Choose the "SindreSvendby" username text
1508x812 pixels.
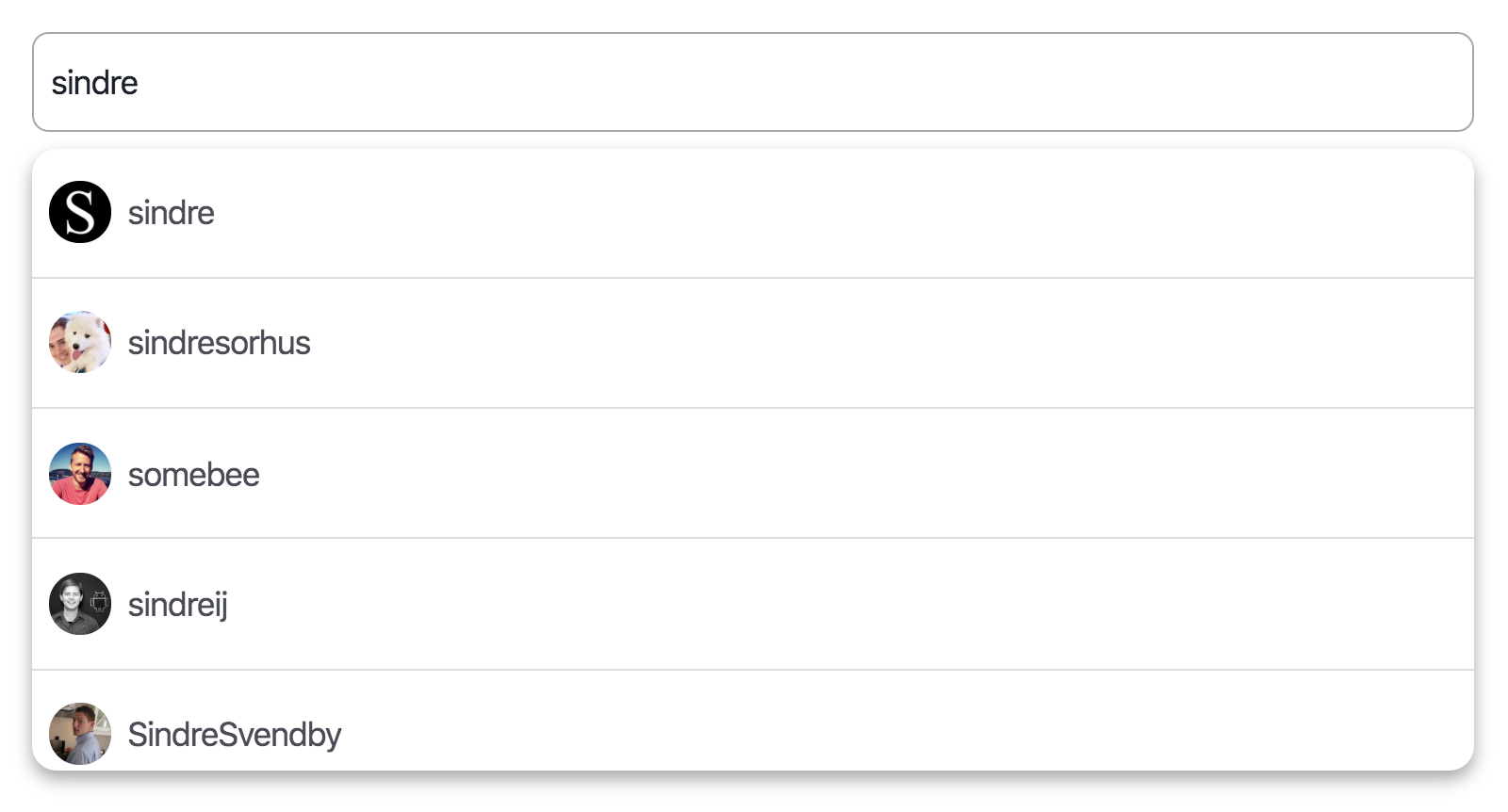234,735
